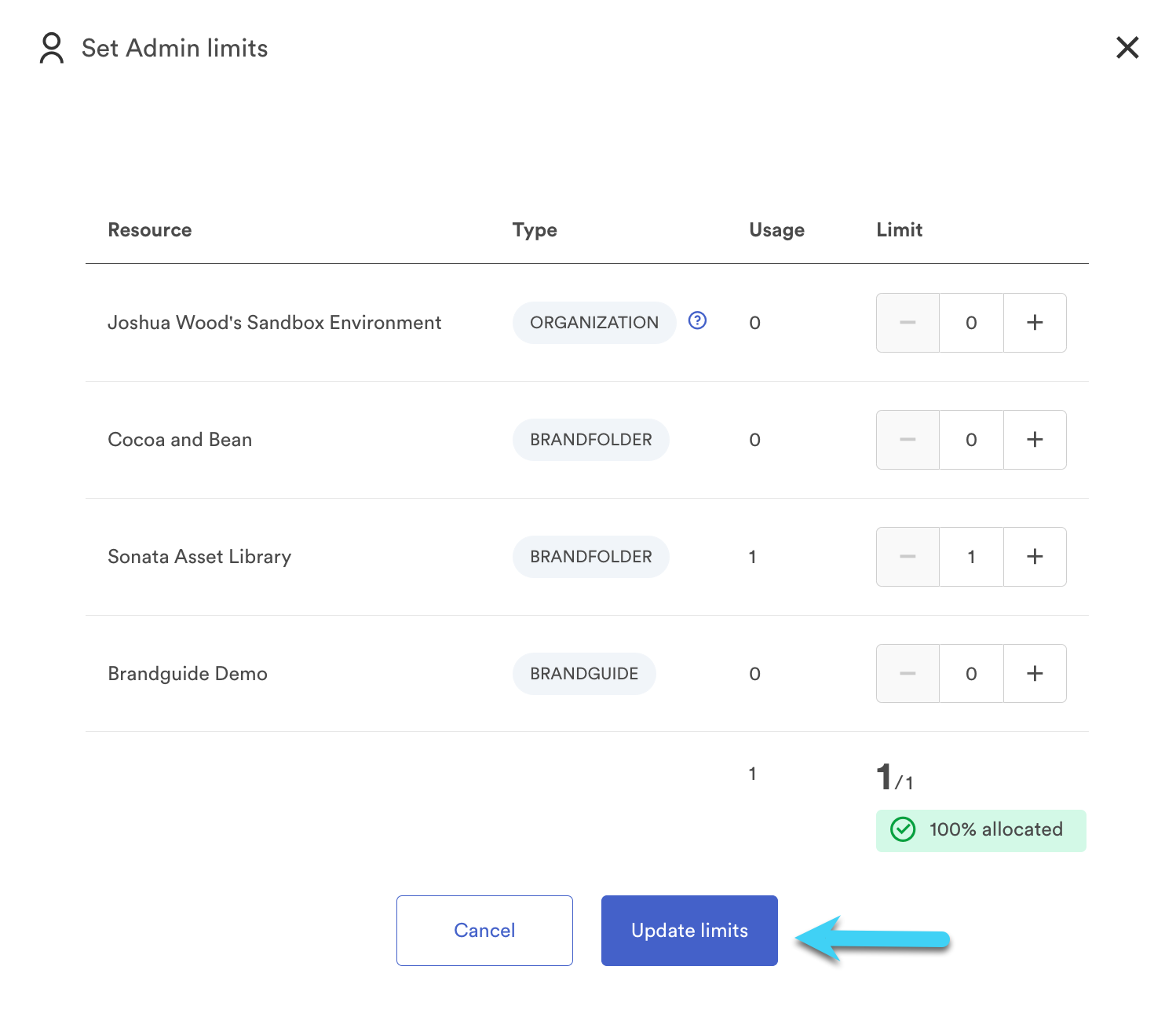Click the 100% allocated status indicator
Image resolution: width=1176 pixels, height=1032 pixels.
pyautogui.click(x=981, y=830)
